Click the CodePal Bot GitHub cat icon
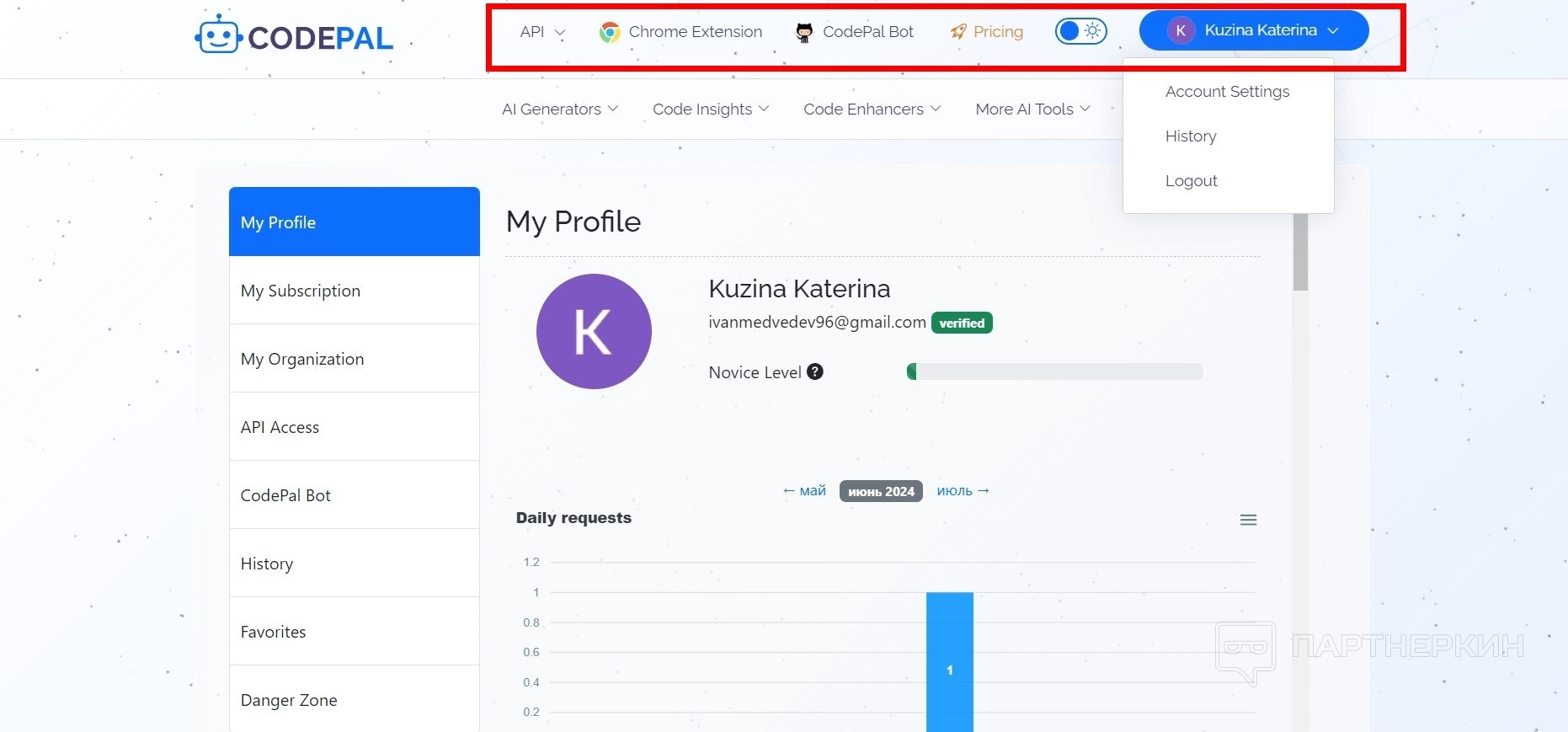 804,32
